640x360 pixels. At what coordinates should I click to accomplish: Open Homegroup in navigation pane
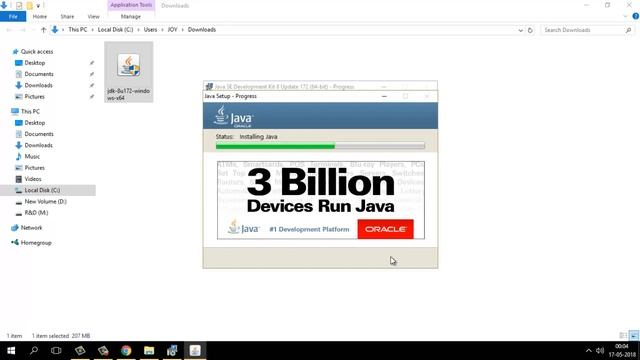(36, 243)
